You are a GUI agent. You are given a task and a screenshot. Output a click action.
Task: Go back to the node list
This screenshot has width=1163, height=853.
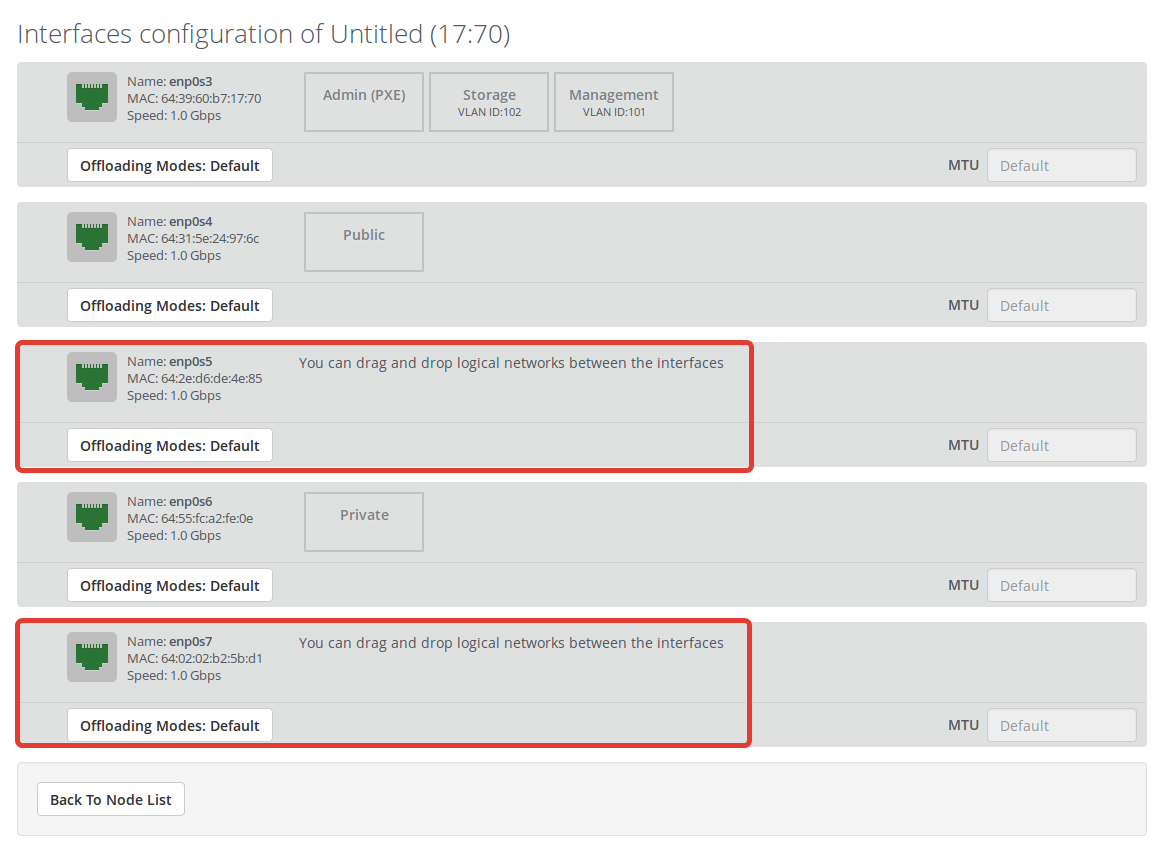coord(111,800)
